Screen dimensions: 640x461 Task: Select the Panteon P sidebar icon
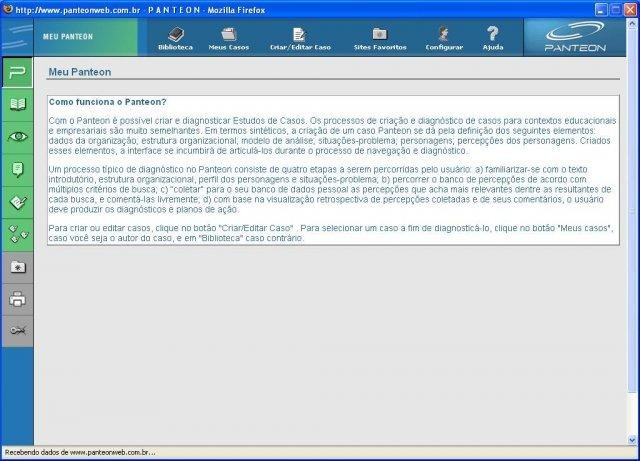(x=18, y=72)
